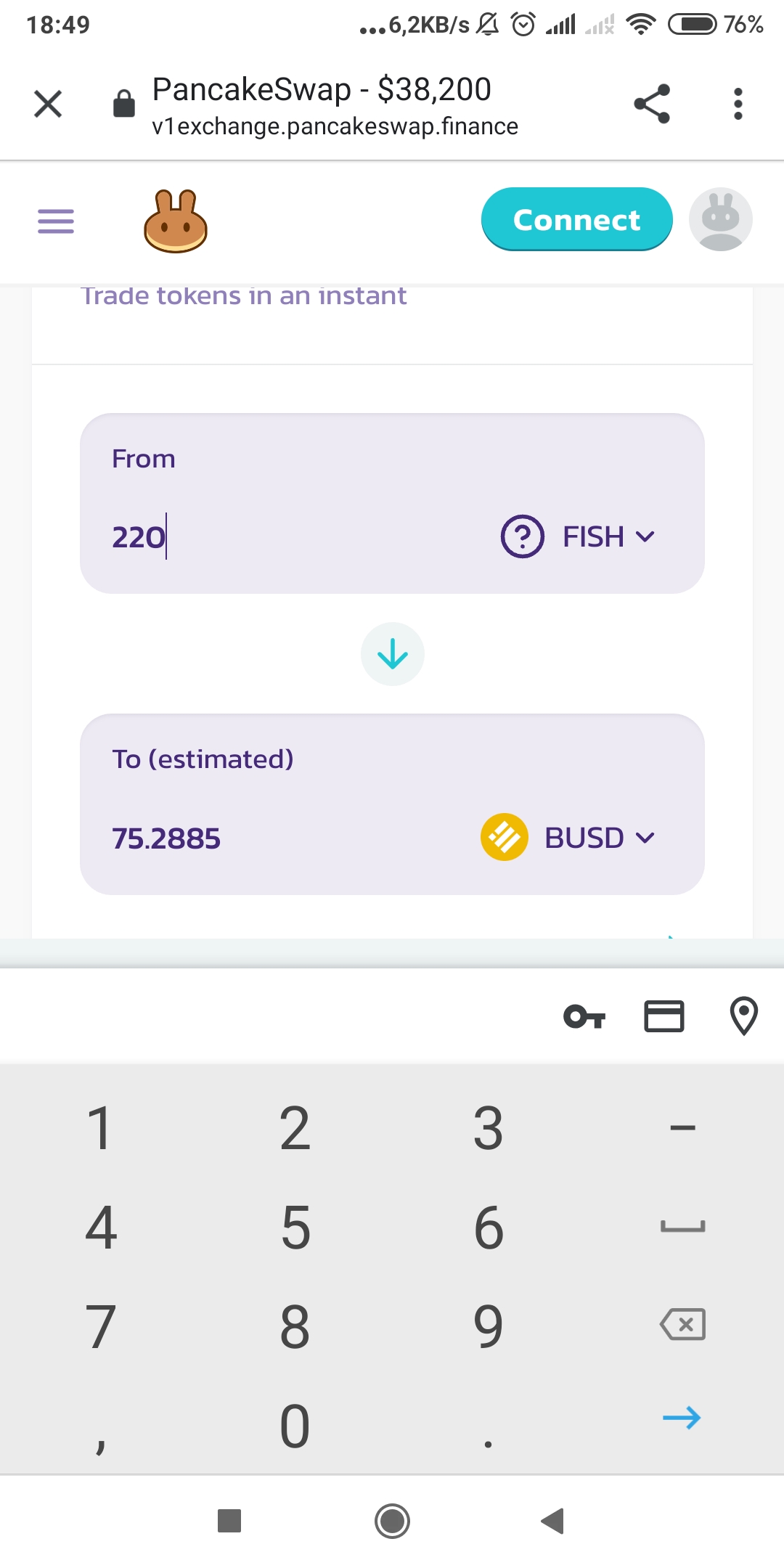This screenshot has width=784, height=1568.
Task: Open the profile avatar icon
Action: (720, 220)
